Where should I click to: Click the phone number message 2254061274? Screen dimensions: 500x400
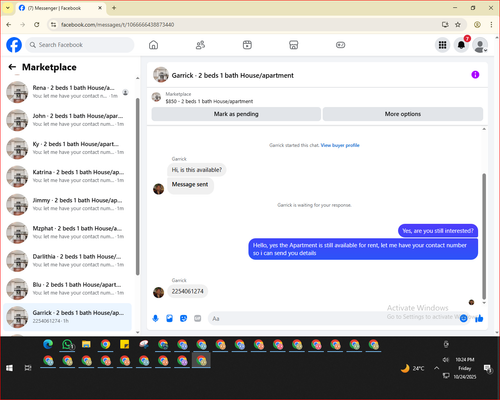pyautogui.click(x=187, y=291)
